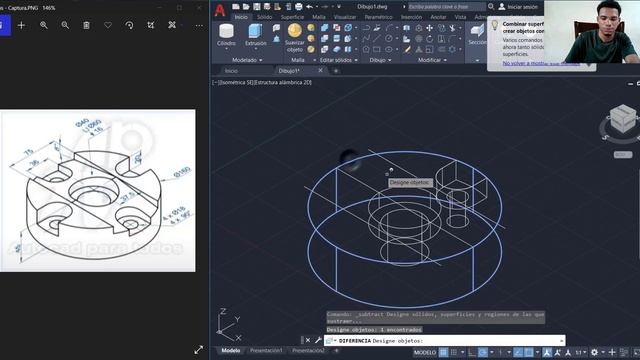
Task: Click the zoom in icon in Photos viewer
Action: pyautogui.click(x=44, y=25)
